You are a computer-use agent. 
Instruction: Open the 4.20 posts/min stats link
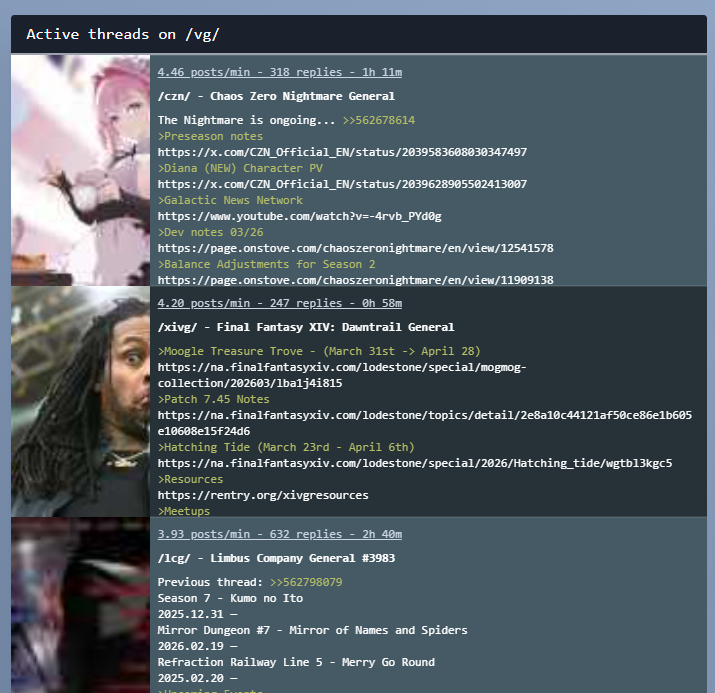pyautogui.click(x=280, y=303)
